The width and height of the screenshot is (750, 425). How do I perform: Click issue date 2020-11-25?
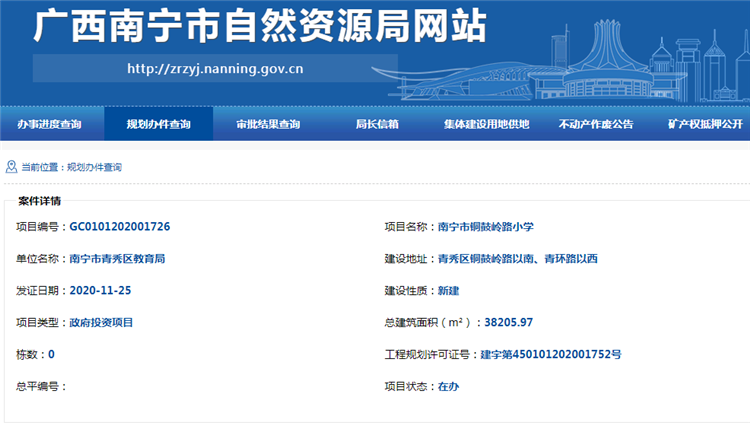[100, 291]
